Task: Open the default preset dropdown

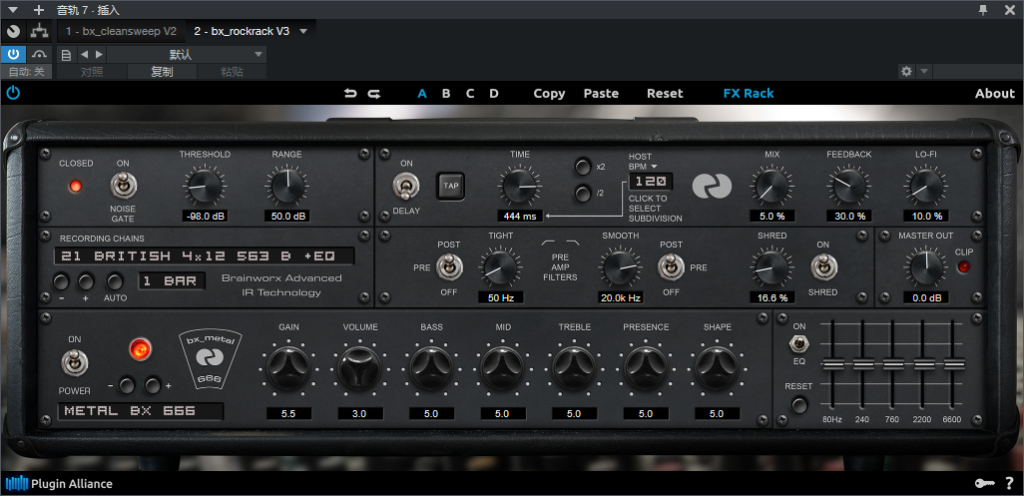Action: 187,55
